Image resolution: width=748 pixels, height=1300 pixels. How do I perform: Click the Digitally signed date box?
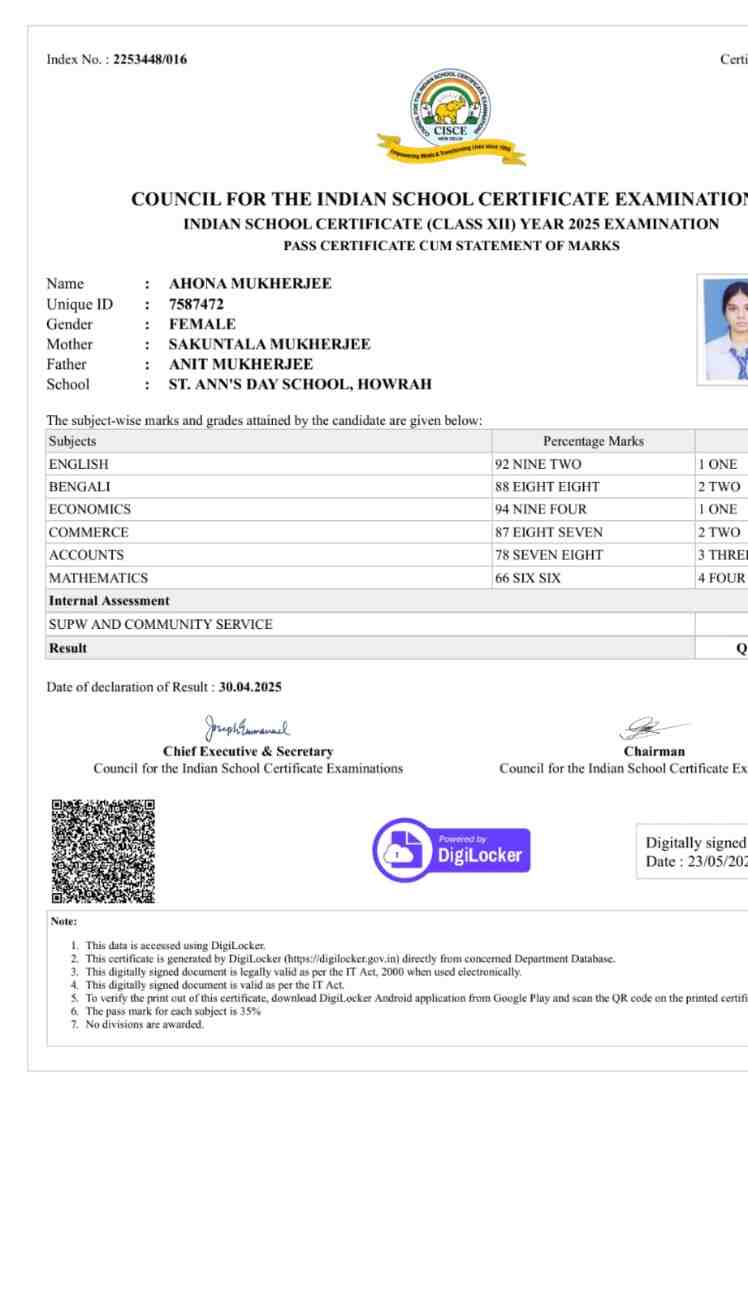694,852
